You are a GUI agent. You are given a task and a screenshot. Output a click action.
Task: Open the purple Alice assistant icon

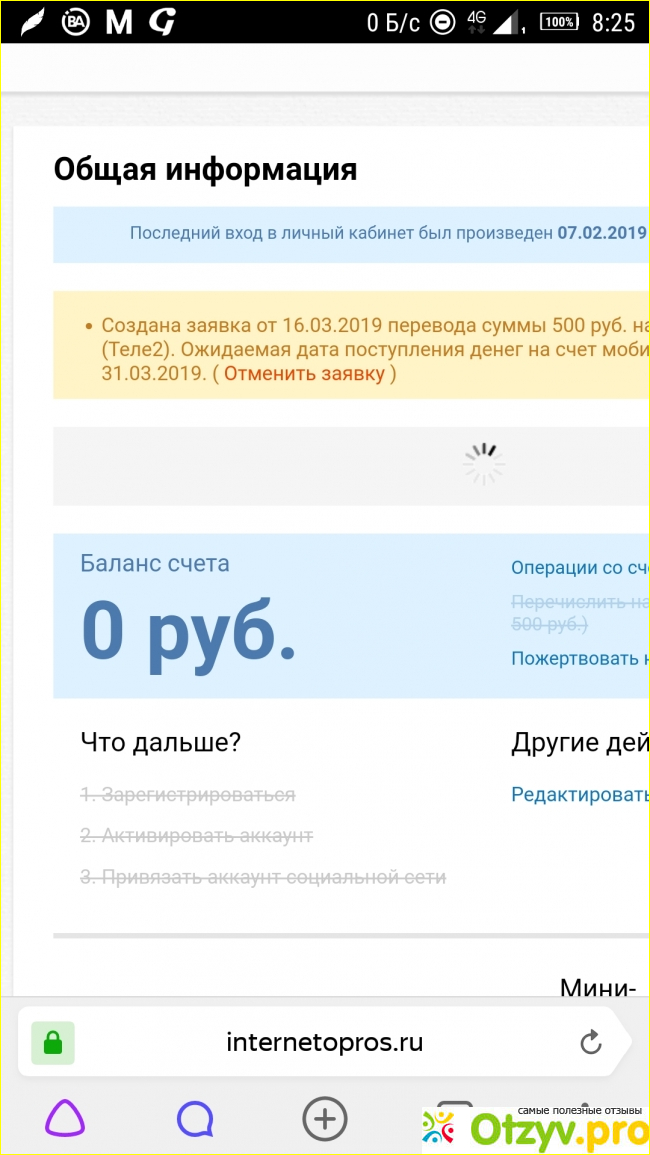click(65, 1118)
